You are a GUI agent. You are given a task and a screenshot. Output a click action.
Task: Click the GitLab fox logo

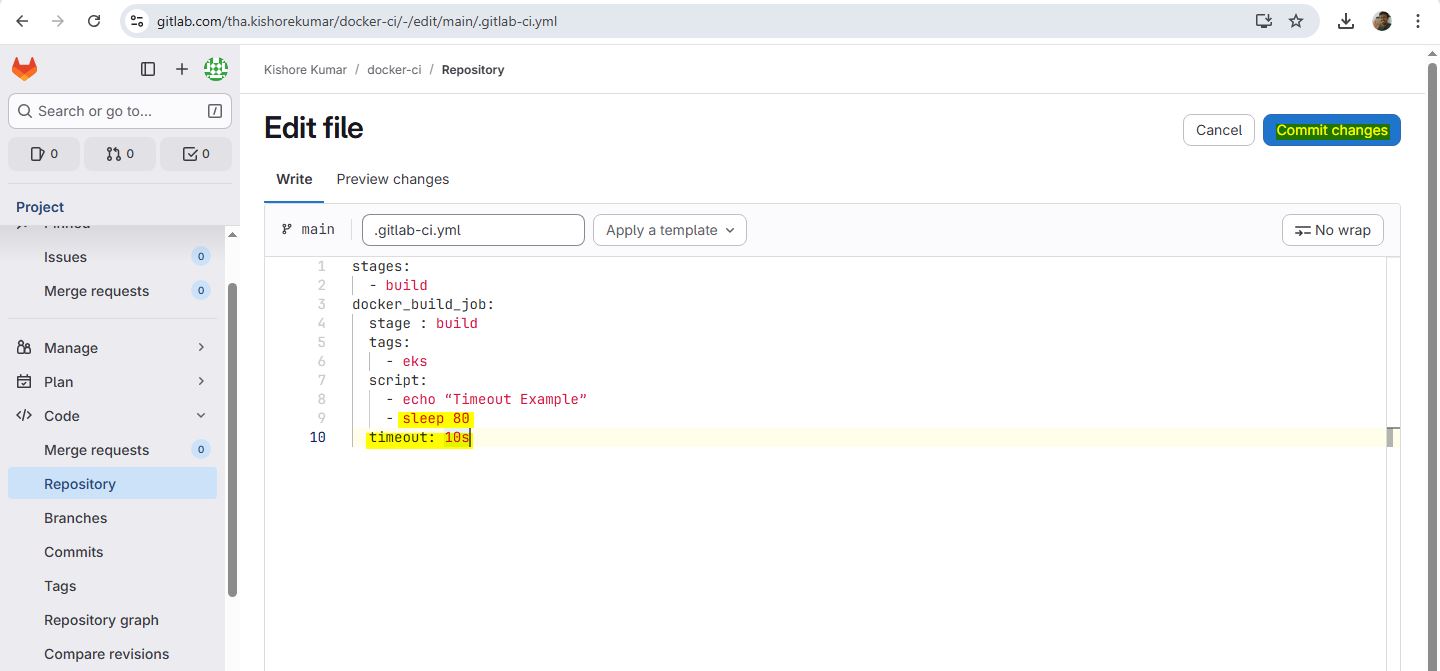[x=24, y=69]
